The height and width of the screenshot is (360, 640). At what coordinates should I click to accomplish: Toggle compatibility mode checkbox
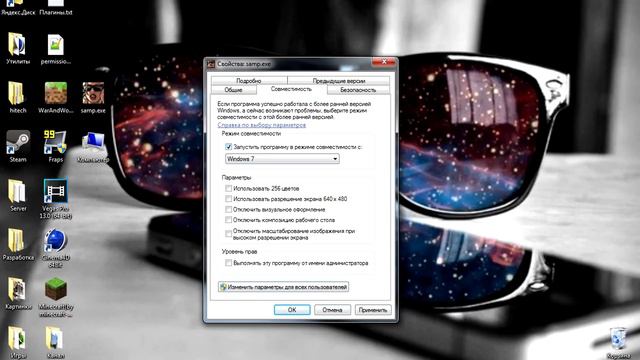(x=229, y=147)
